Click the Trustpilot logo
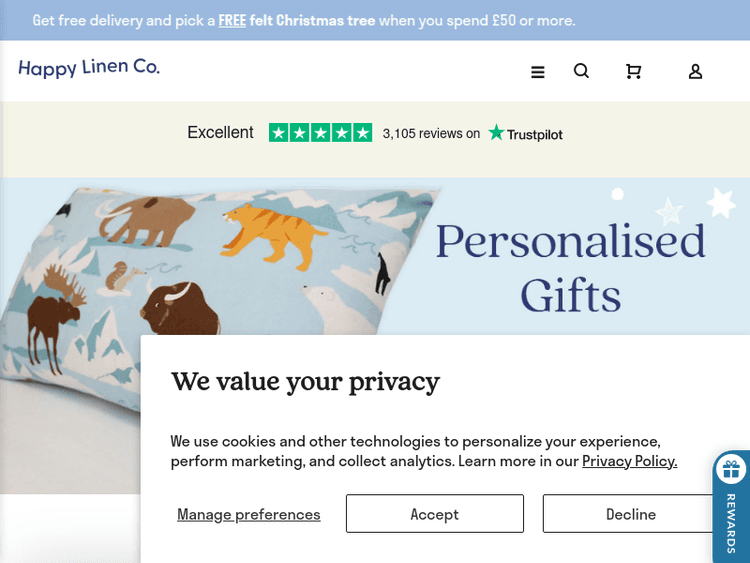The width and height of the screenshot is (750, 563). 525,134
